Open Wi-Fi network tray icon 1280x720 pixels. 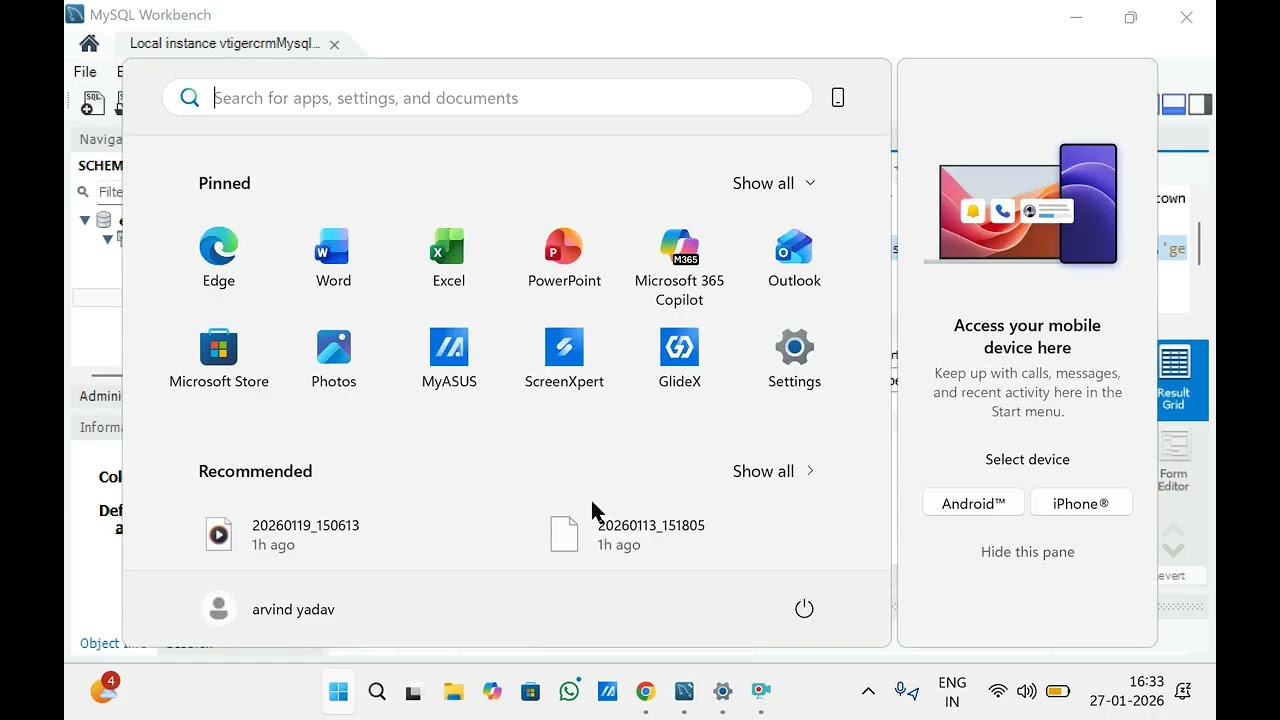coord(997,691)
